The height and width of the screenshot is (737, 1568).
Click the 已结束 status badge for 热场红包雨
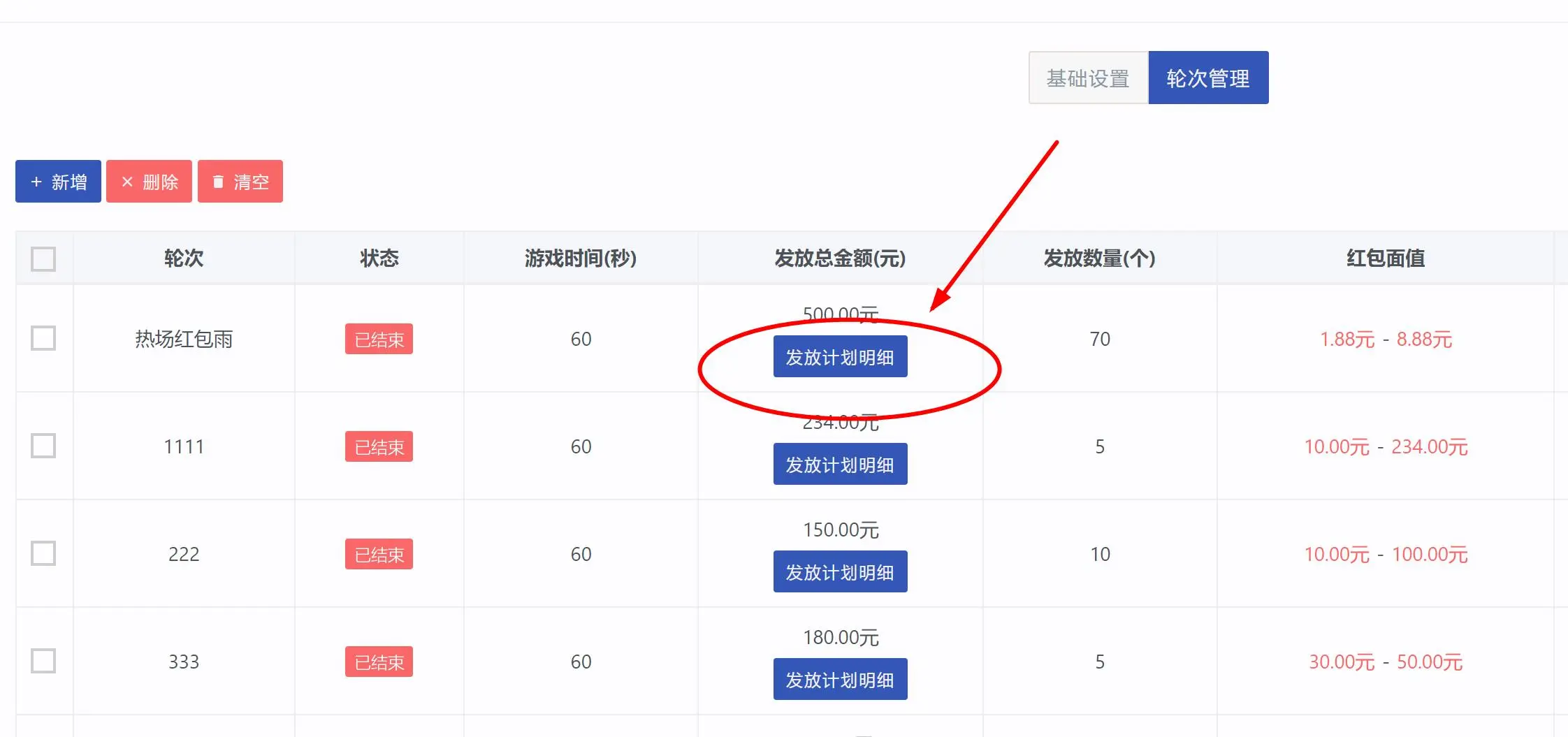coord(379,340)
